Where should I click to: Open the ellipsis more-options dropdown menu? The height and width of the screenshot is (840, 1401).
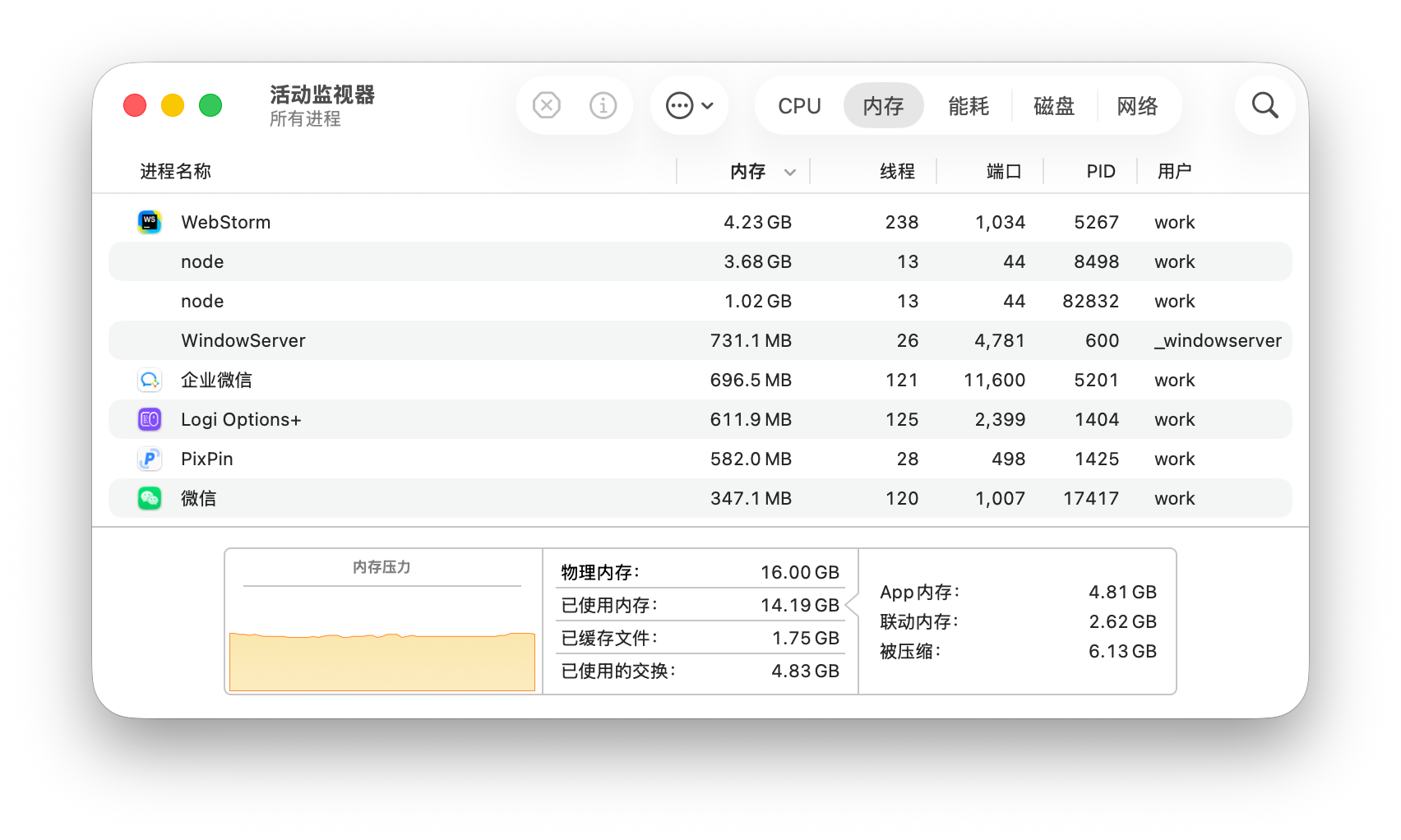[689, 105]
